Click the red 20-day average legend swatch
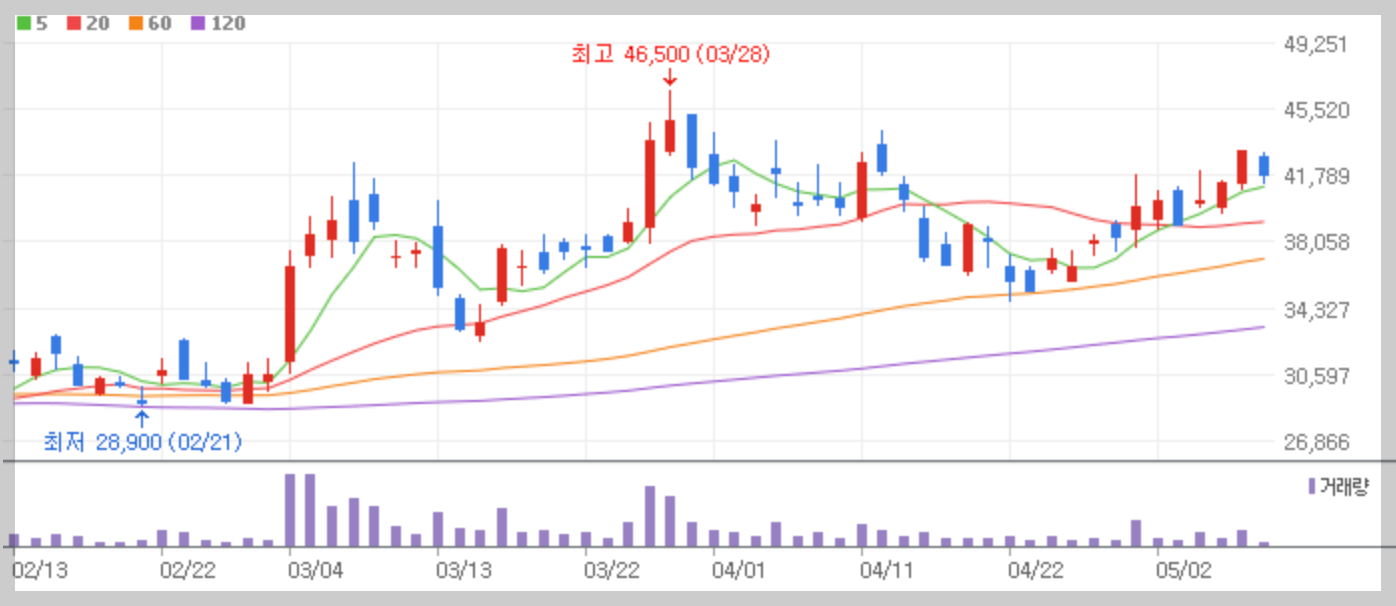This screenshot has width=1396, height=606. 74,23
